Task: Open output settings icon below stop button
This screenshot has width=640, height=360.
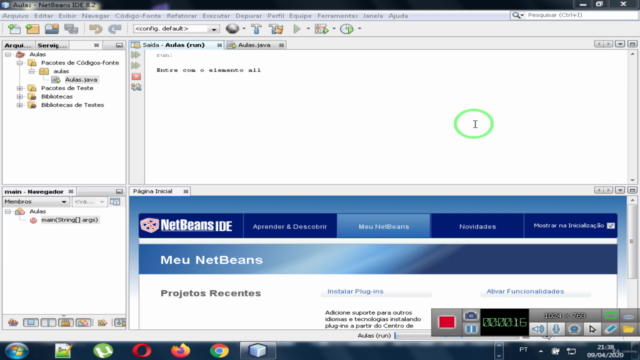Action: click(x=136, y=87)
